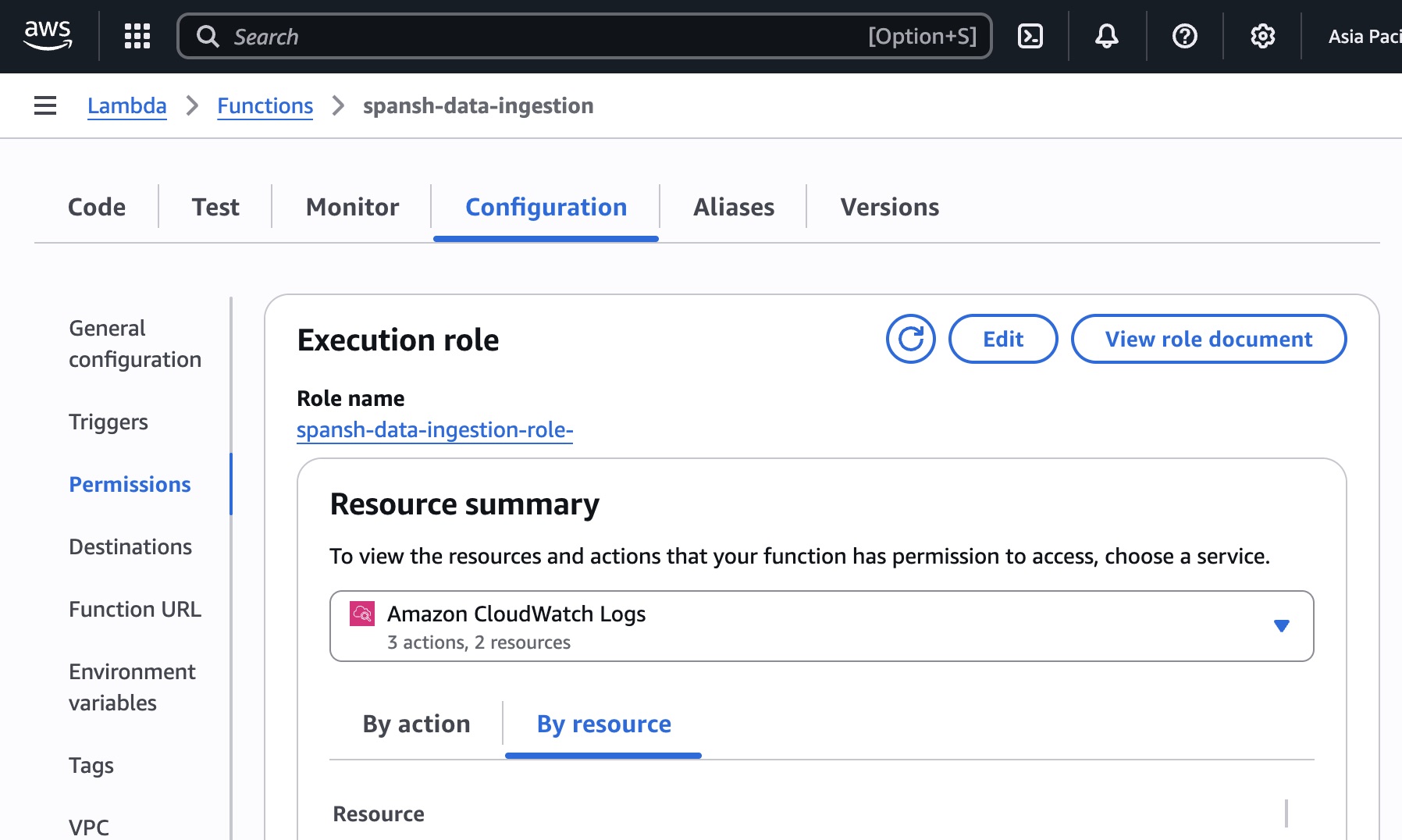This screenshot has width=1402, height=840.
Task: Refresh the Execution role panel
Action: tap(910, 339)
